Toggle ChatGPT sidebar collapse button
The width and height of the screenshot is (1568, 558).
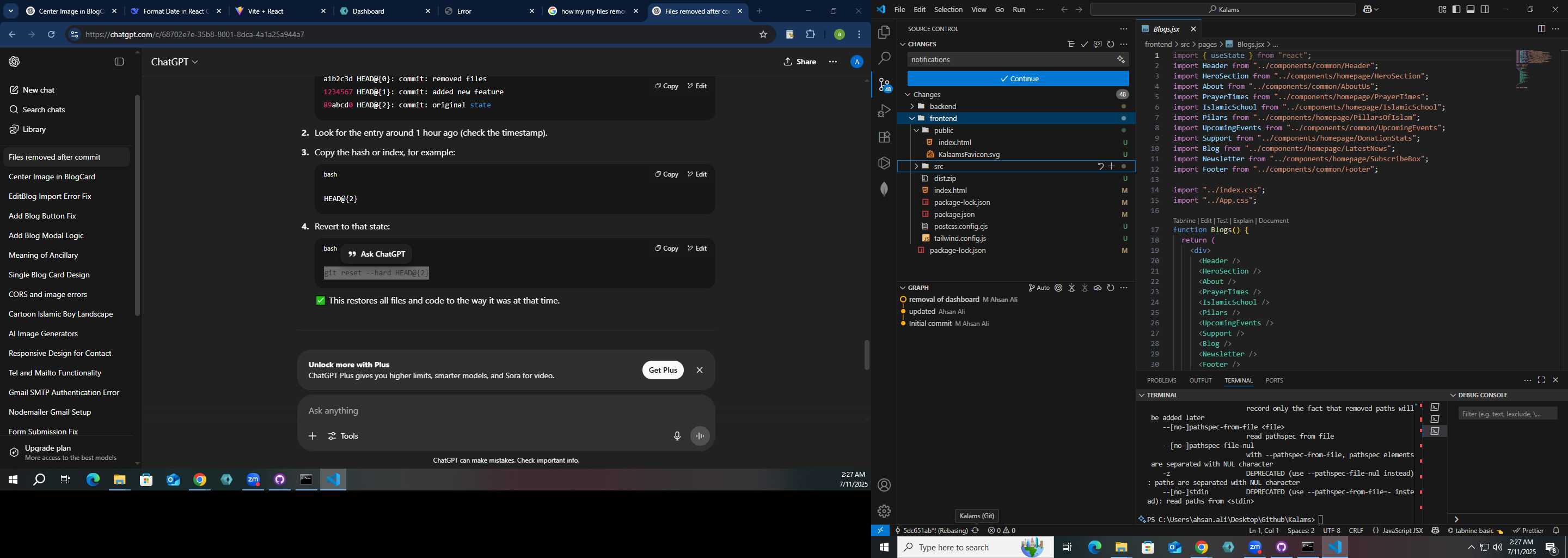point(119,62)
